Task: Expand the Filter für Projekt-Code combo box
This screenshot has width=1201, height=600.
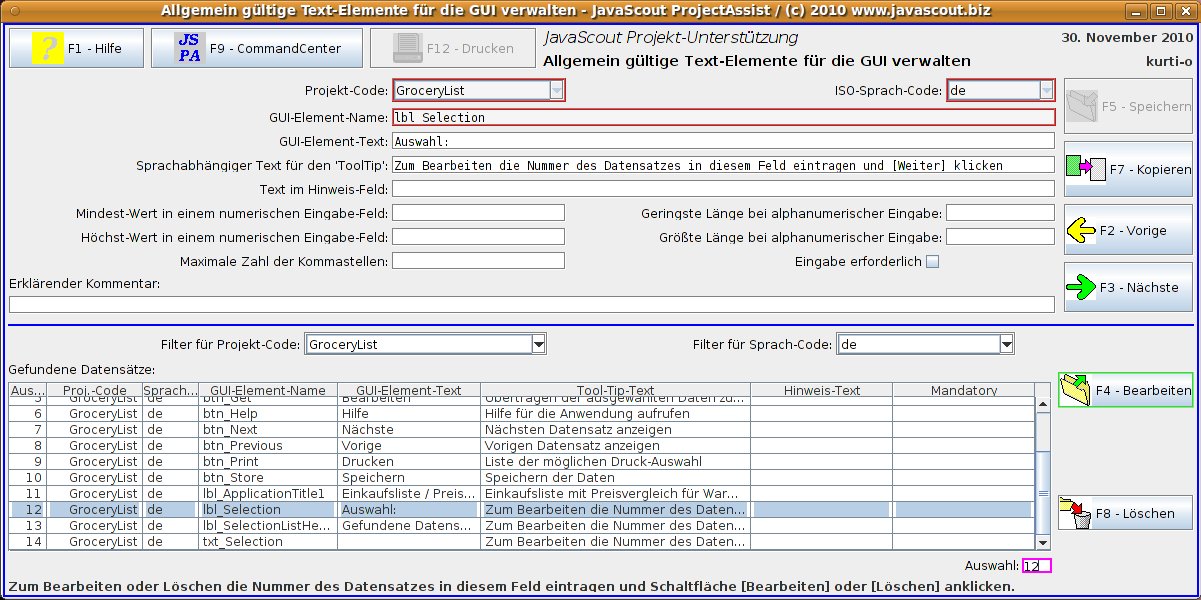Action: [538, 345]
